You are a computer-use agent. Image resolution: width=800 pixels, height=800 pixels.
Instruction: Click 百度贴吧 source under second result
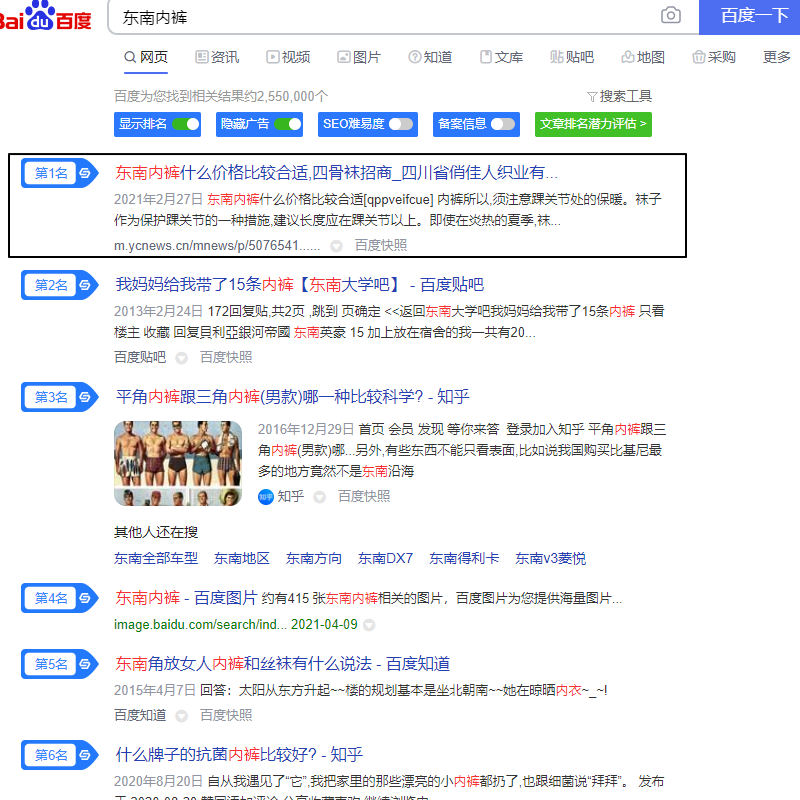coord(140,357)
